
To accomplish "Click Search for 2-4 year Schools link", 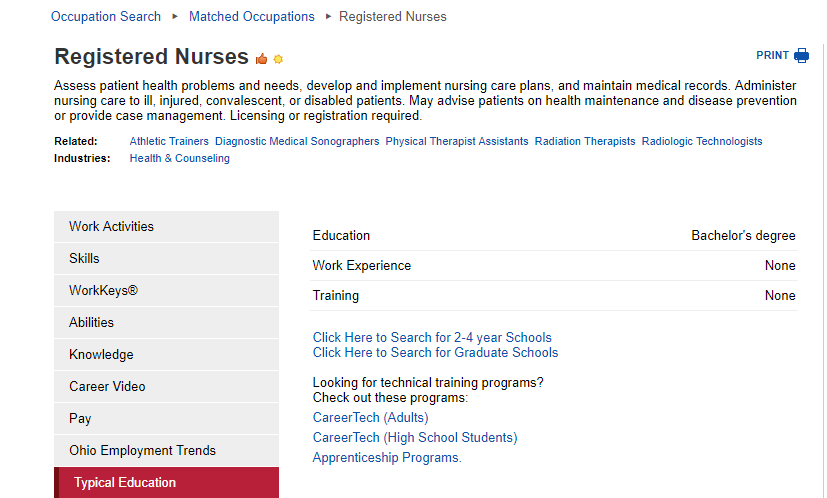I will click(432, 337).
